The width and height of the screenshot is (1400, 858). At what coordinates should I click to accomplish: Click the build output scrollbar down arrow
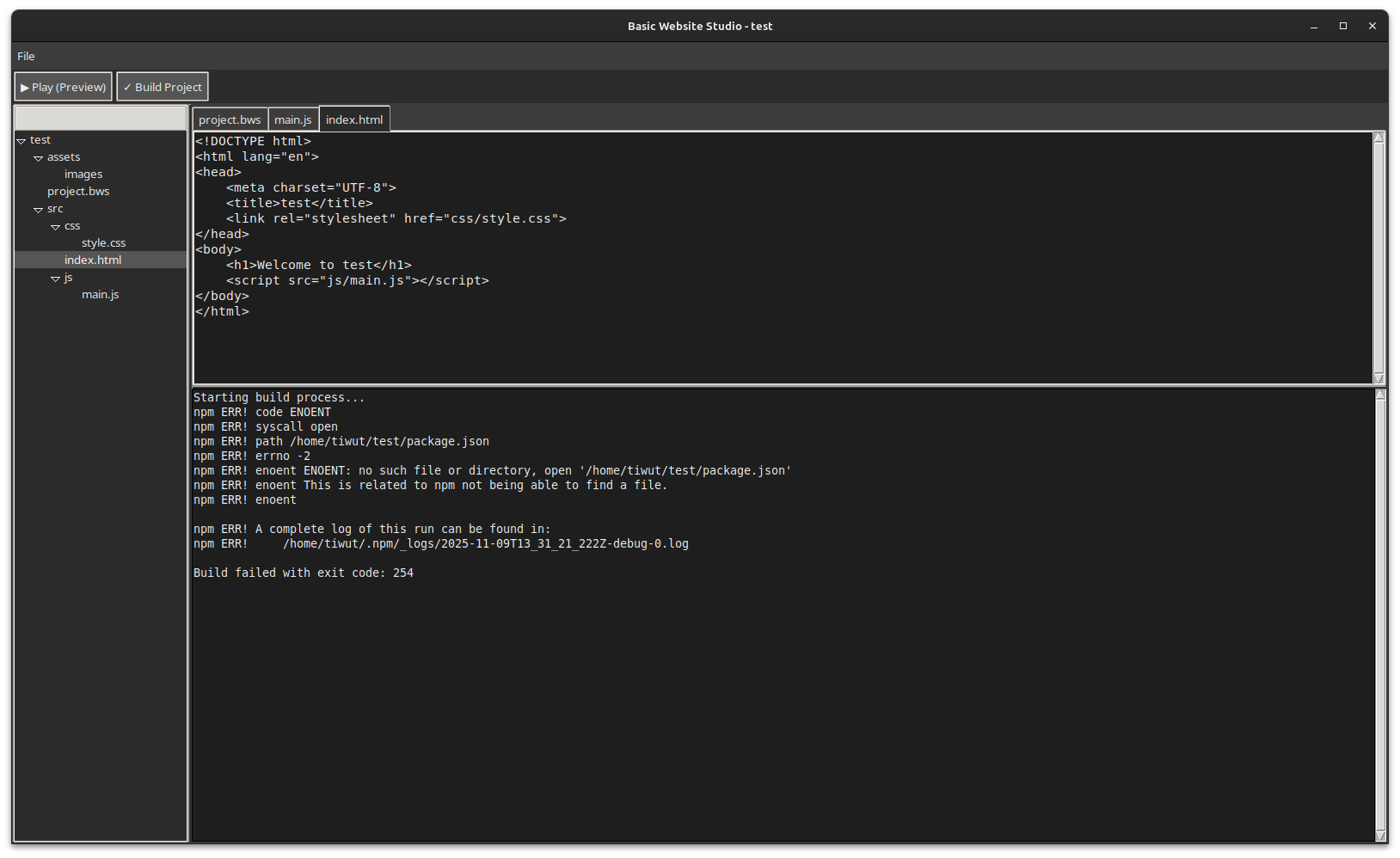(x=1381, y=836)
